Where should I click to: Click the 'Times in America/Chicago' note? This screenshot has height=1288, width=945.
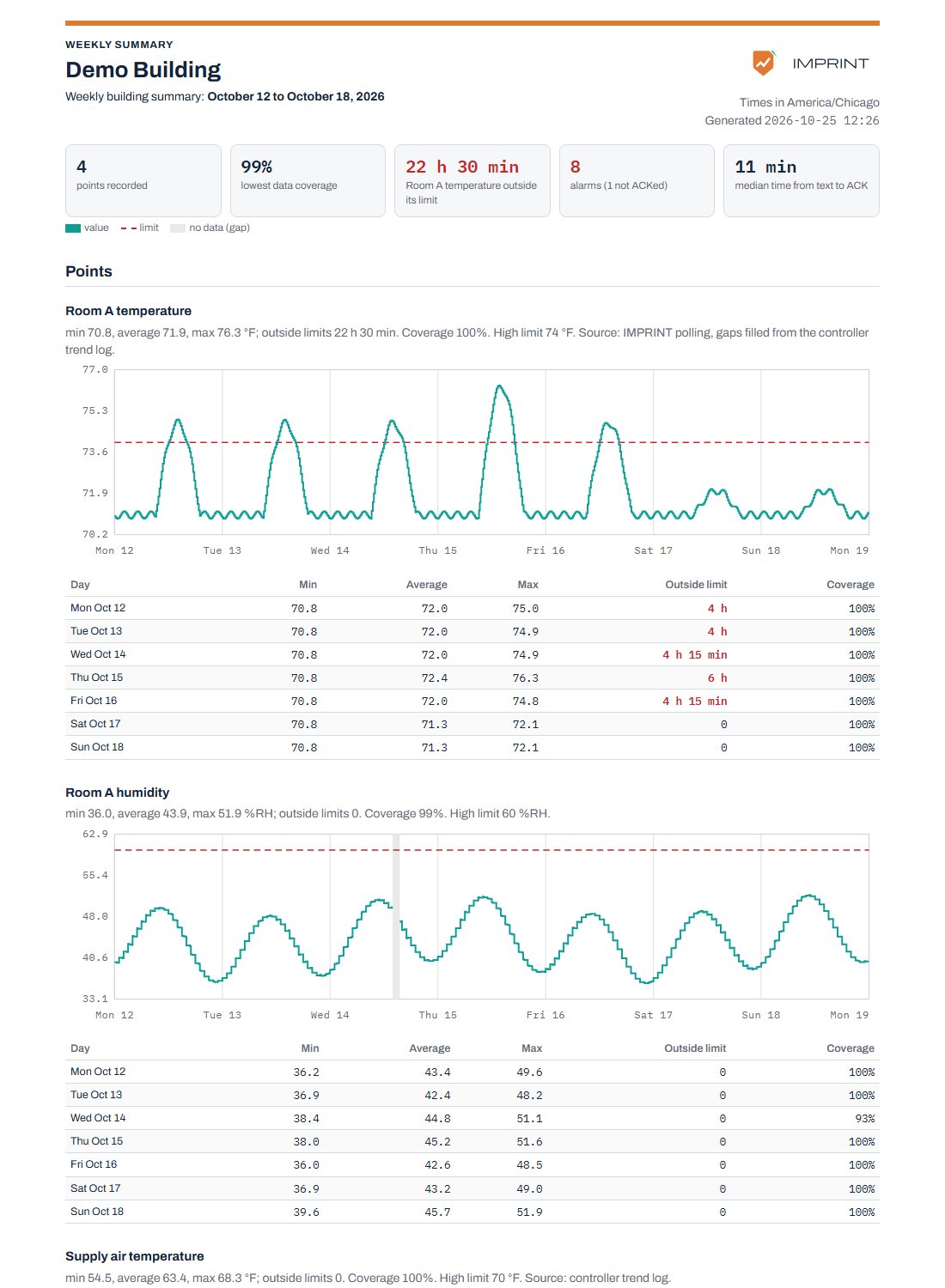pyautogui.click(x=809, y=102)
